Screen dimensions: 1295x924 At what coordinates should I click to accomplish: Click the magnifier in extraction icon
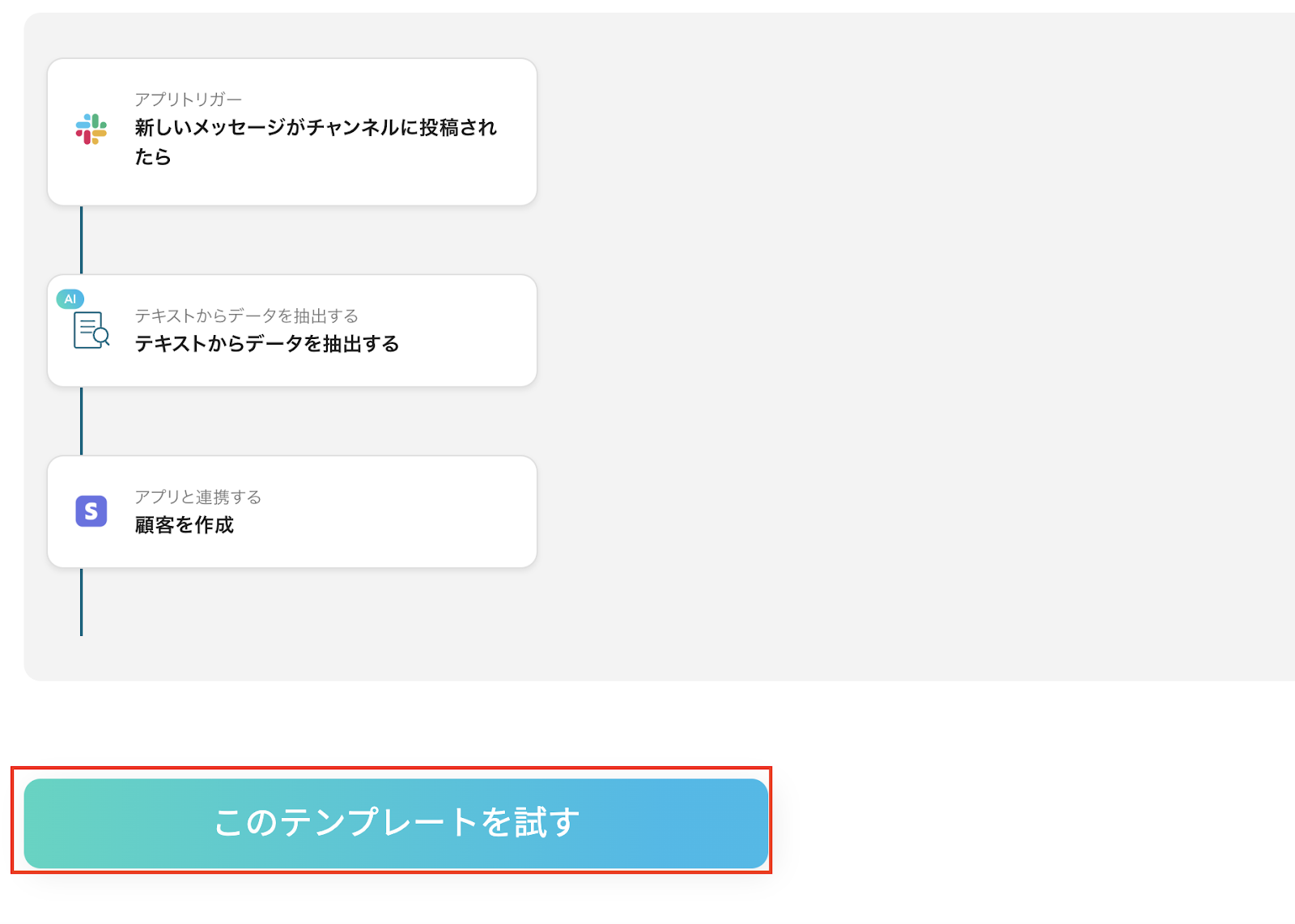(101, 336)
